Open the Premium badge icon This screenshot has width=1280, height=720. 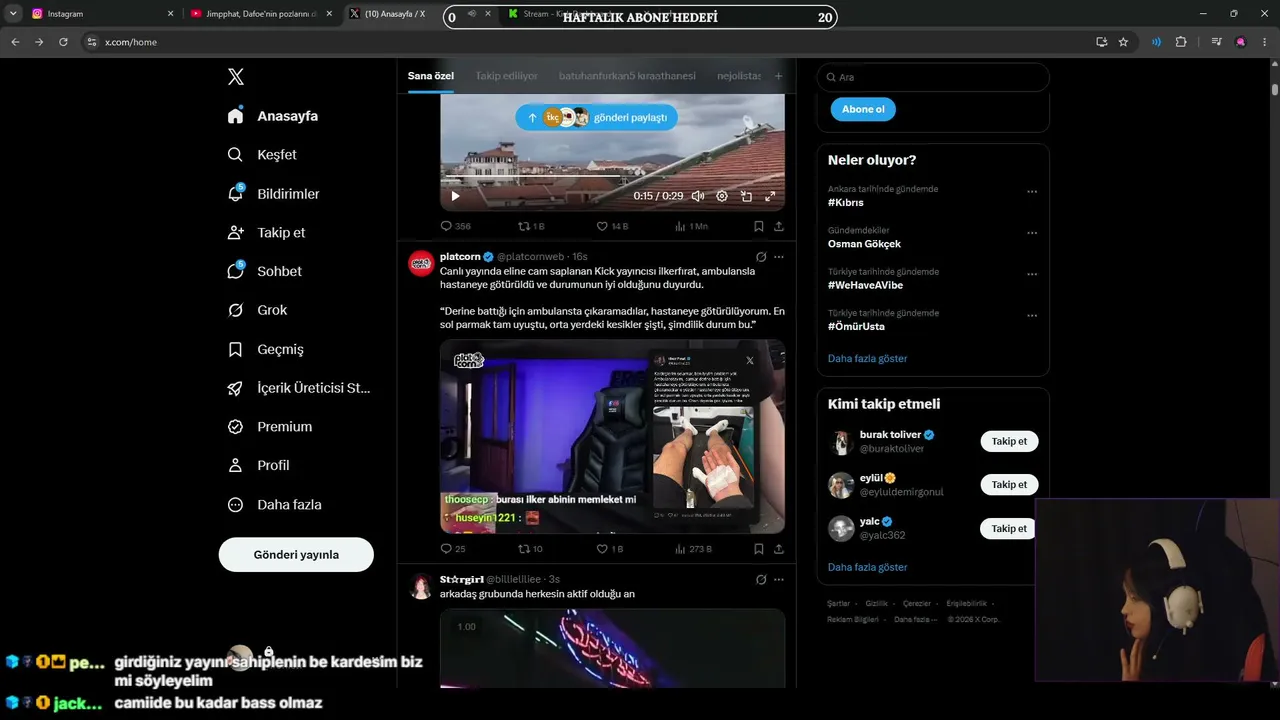tap(235, 427)
